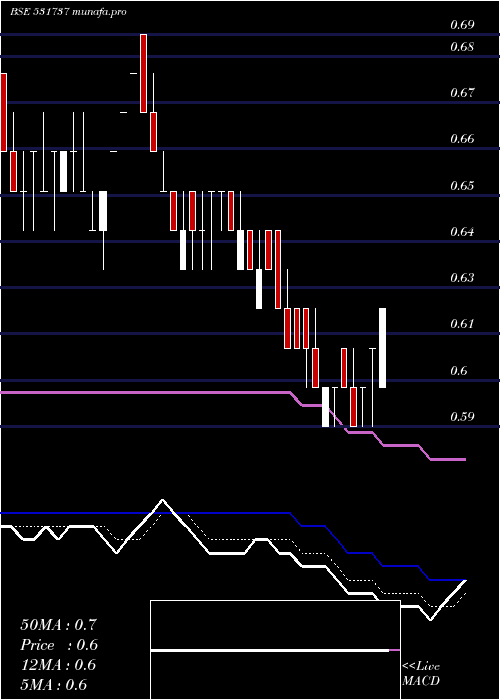The width and height of the screenshot is (500, 700).
Task: Click the 0.66 price axis label
Action: [462, 139]
